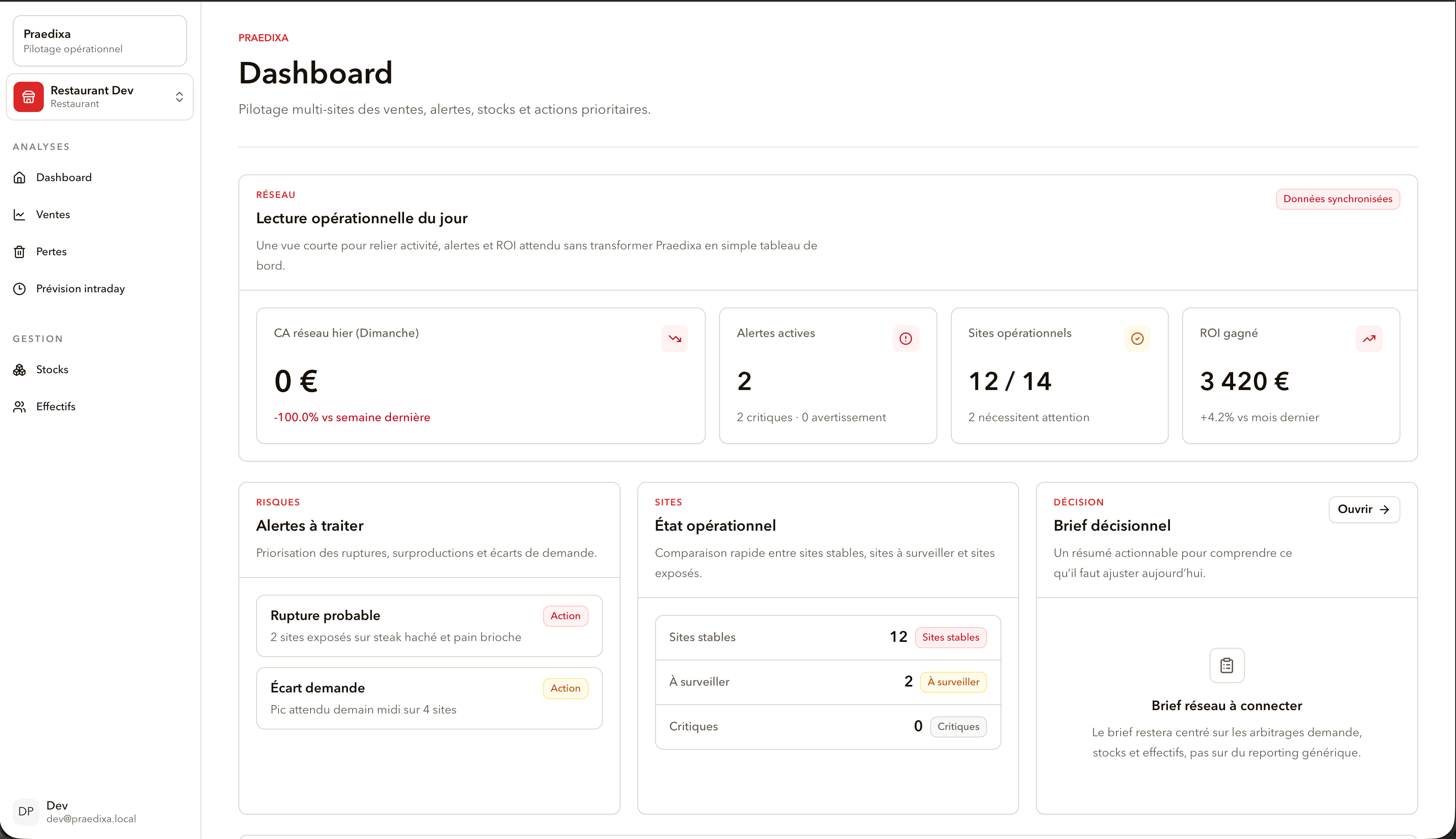Click the Ouvrir button in Brief décisionnel
Viewport: 1456px width, 839px height.
[1364, 509]
